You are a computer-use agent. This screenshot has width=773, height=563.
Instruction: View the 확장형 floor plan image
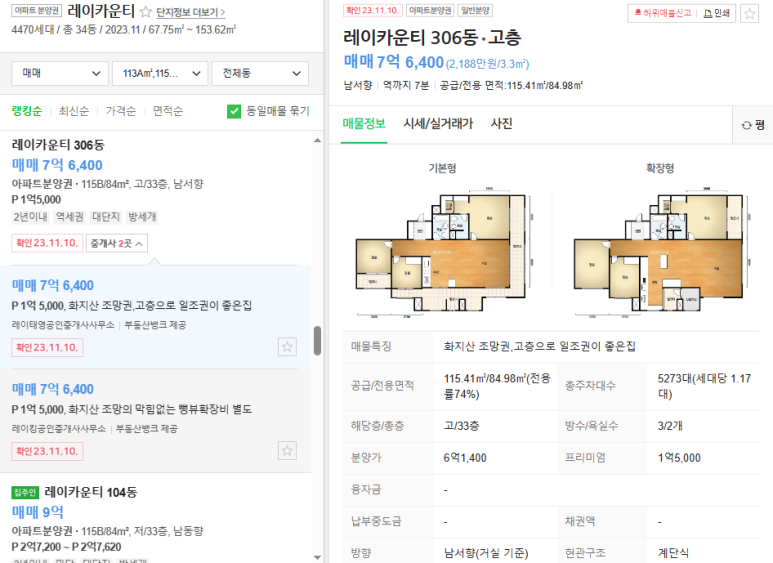point(661,252)
